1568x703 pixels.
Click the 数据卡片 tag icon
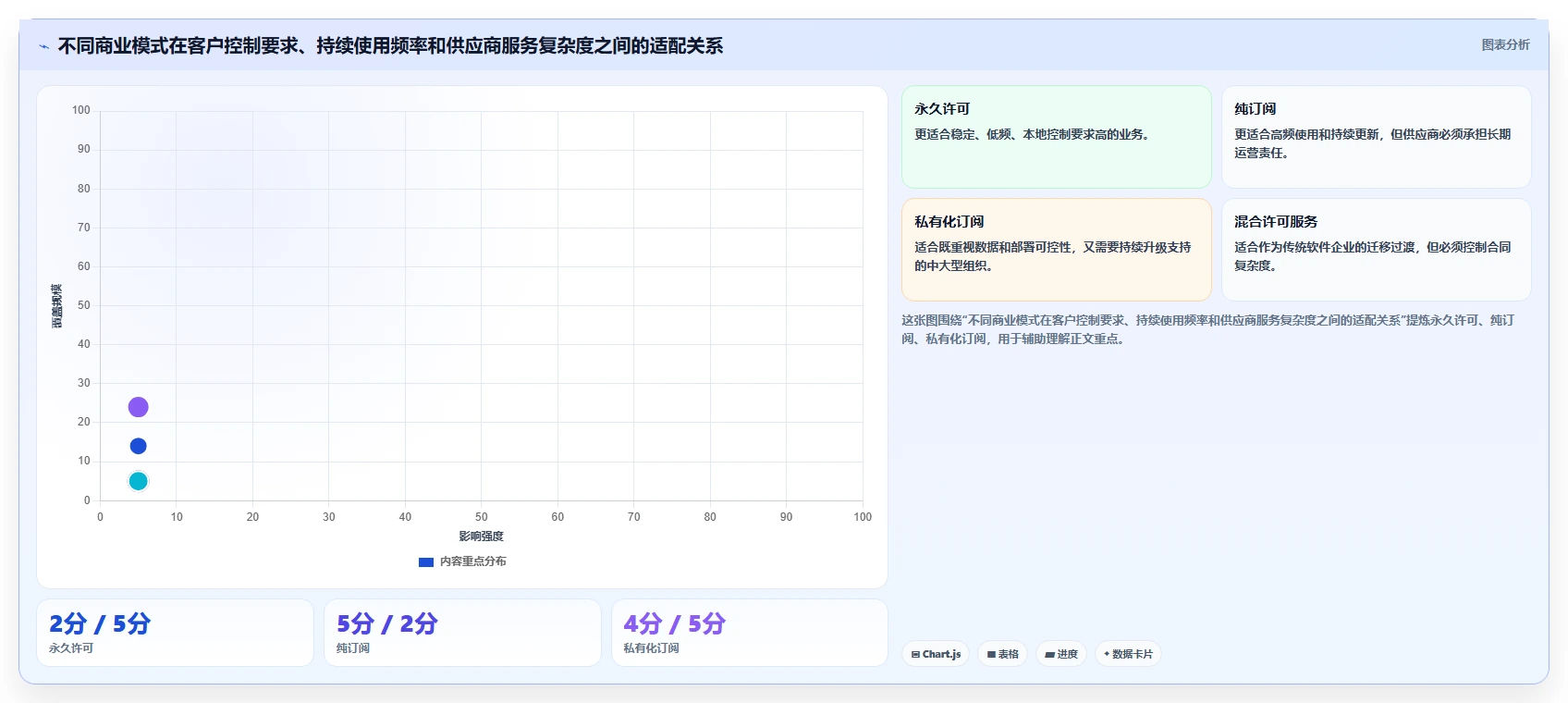(1107, 654)
